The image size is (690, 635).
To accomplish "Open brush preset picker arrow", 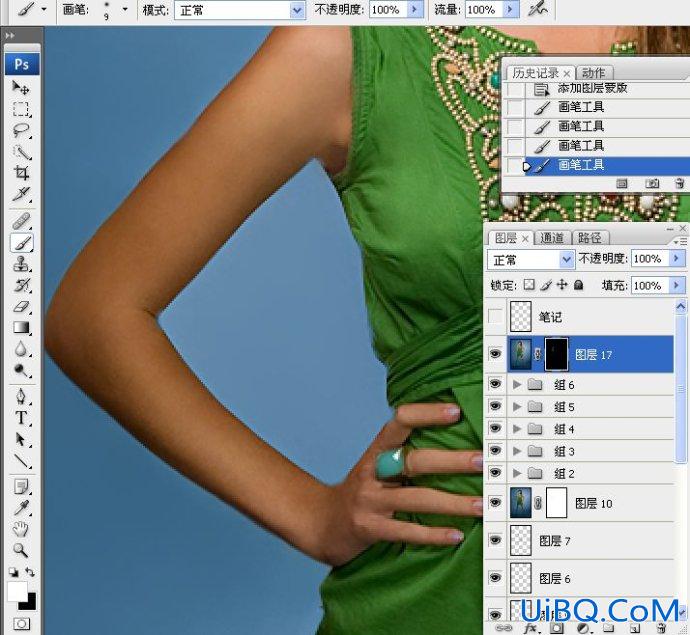I will (125, 9).
